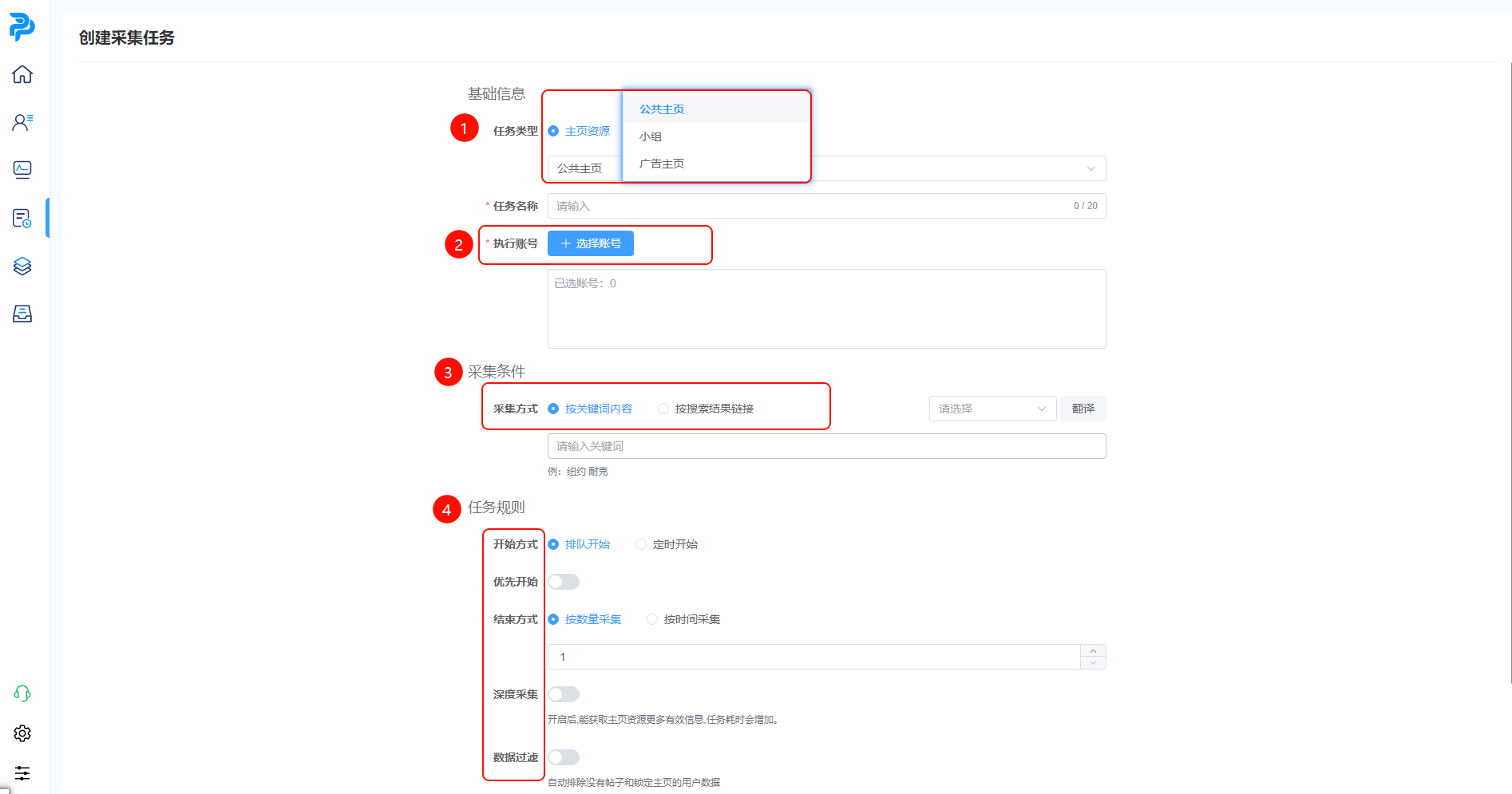This screenshot has height=794, width=1512.
Task: Enable the 深度采集 switch
Action: click(564, 694)
